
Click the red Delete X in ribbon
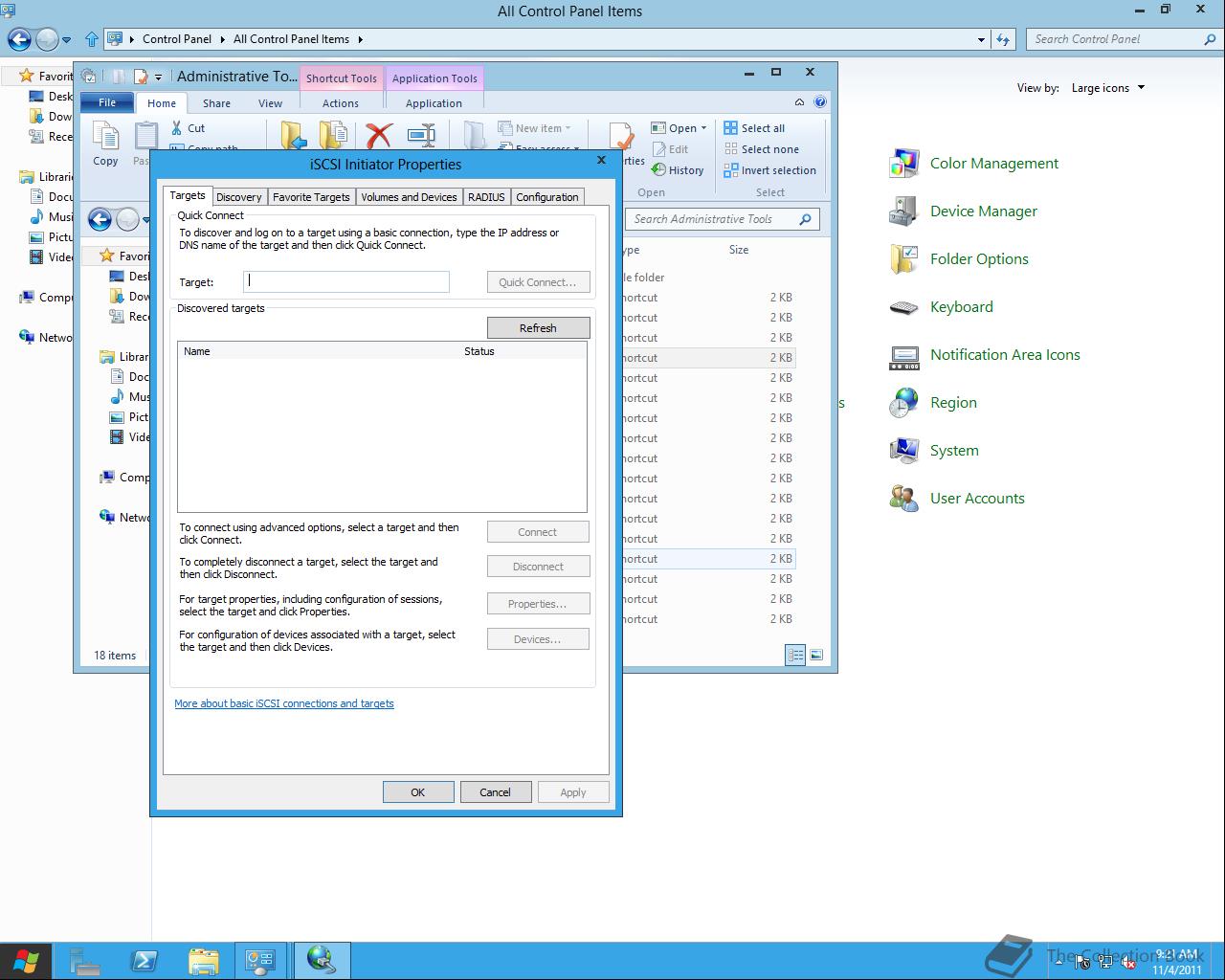point(379,136)
